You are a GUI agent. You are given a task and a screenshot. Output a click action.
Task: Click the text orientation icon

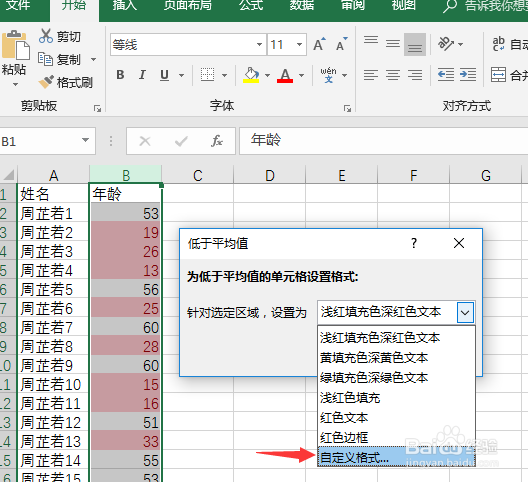(446, 44)
